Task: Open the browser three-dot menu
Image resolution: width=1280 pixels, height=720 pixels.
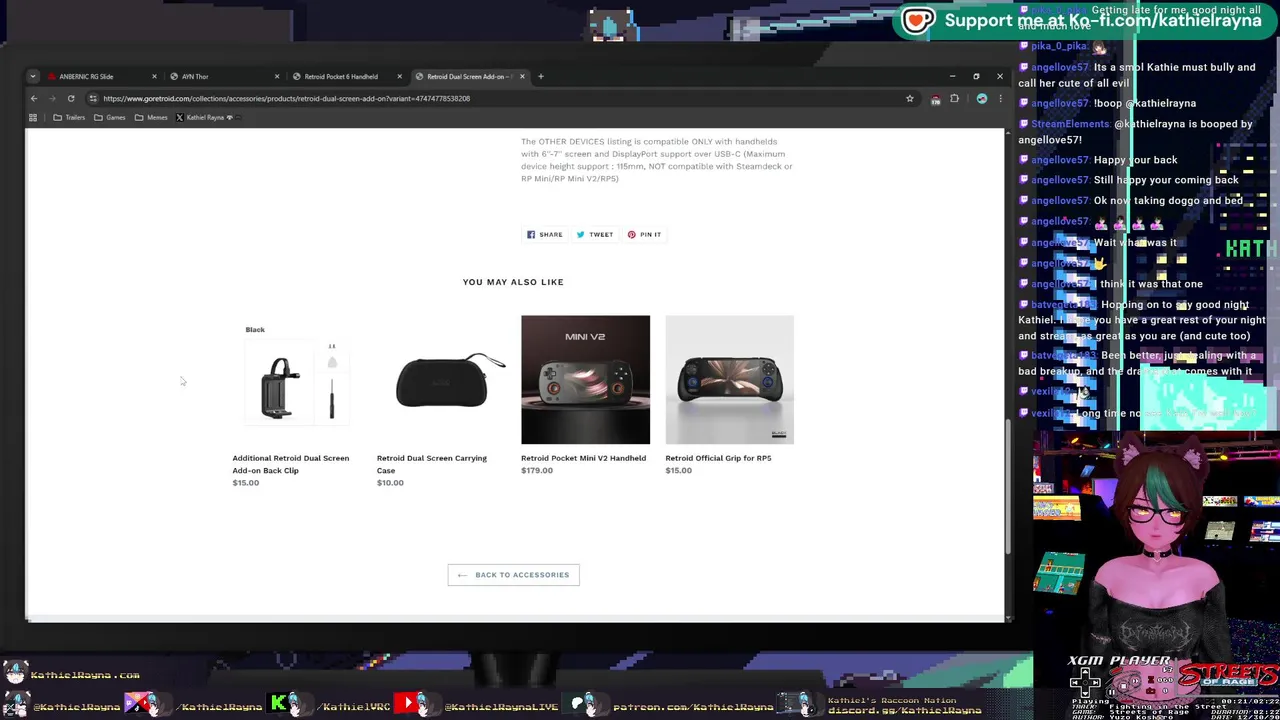Action: 999,98
